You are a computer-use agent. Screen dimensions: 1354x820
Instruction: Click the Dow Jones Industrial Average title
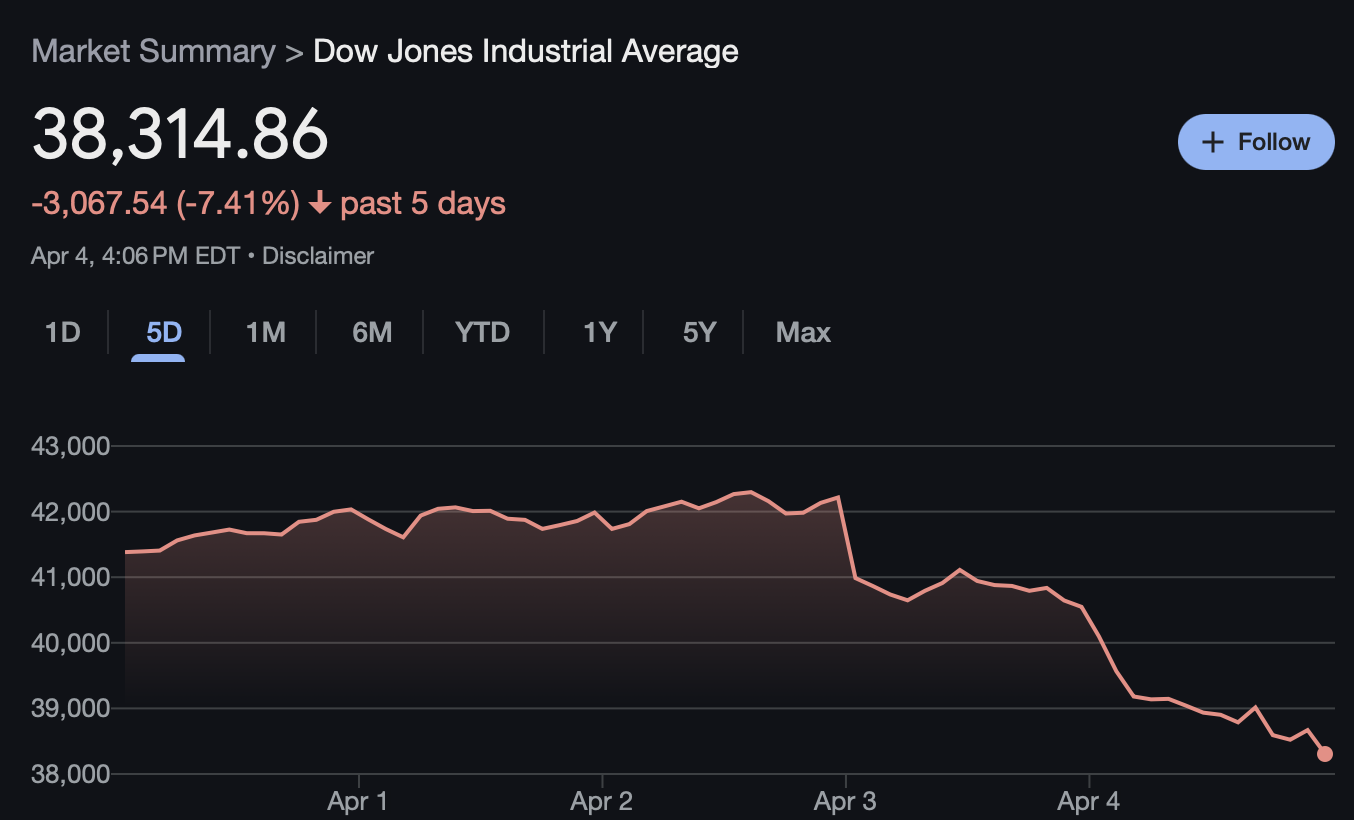tap(526, 51)
